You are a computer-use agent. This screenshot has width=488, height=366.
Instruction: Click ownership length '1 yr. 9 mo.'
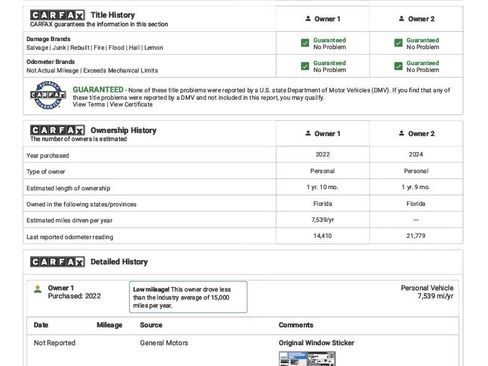click(416, 187)
